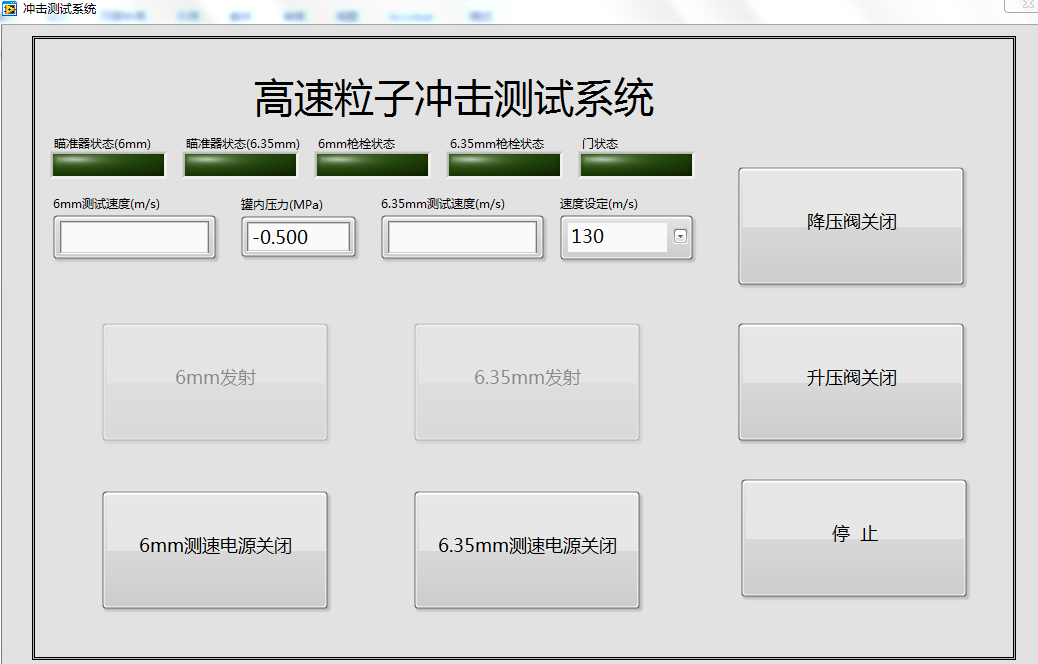Click the 6.35mm测试速度 empty field
Image resolution: width=1038 pixels, height=664 pixels.
(462, 237)
